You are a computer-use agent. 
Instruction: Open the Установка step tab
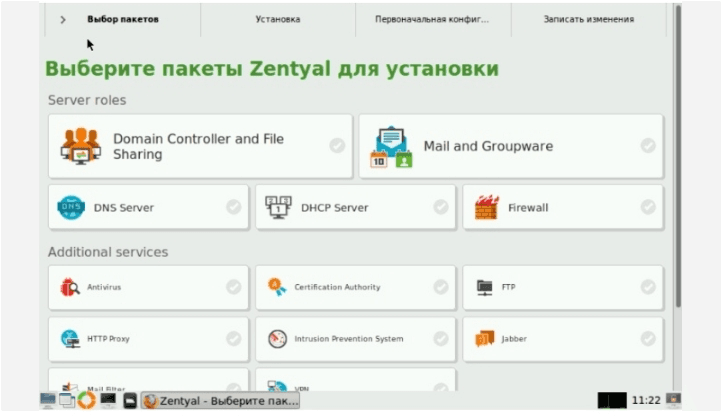[278, 19]
